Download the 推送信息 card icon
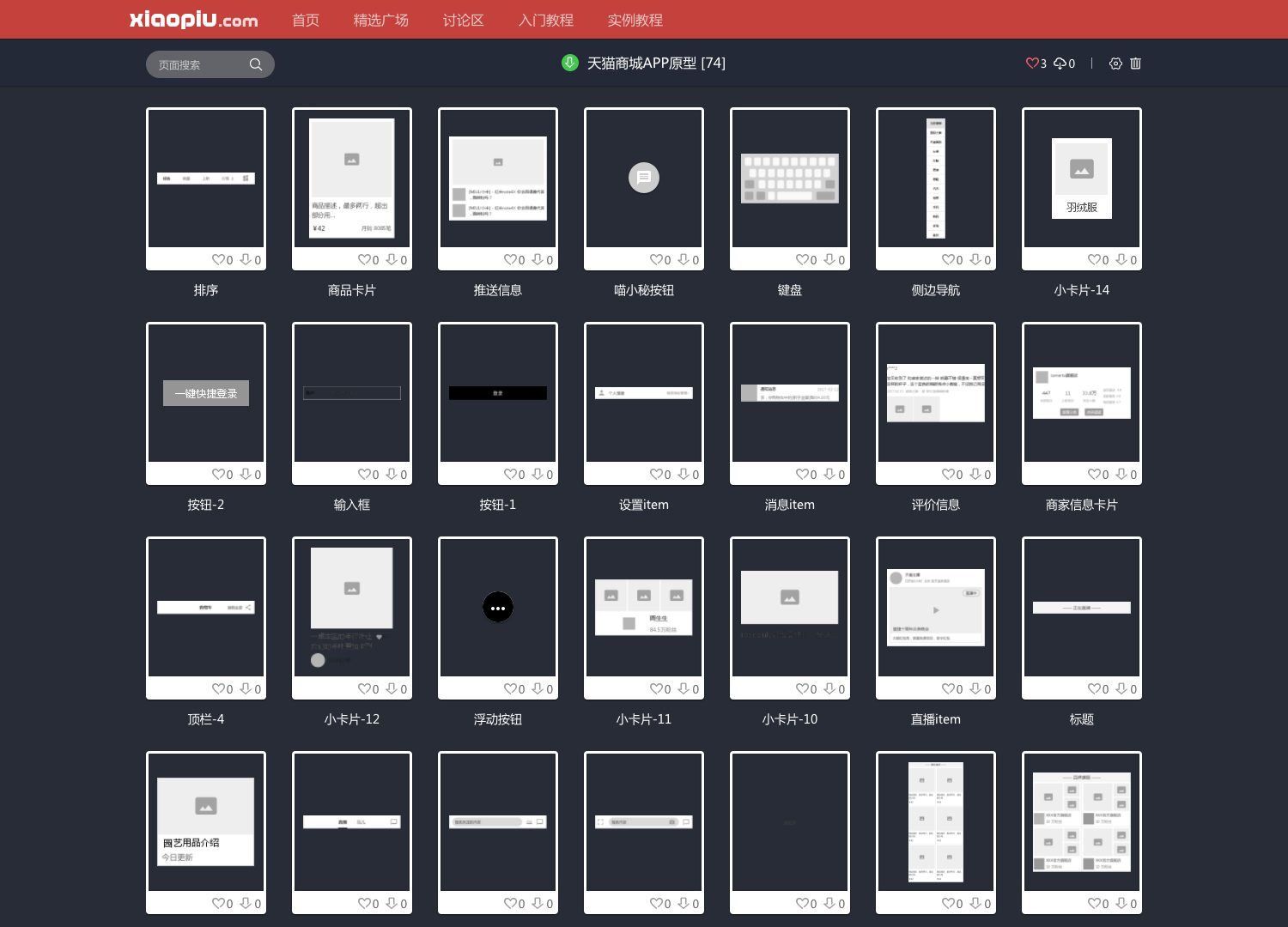Image resolution: width=1288 pixels, height=927 pixels. [538, 259]
